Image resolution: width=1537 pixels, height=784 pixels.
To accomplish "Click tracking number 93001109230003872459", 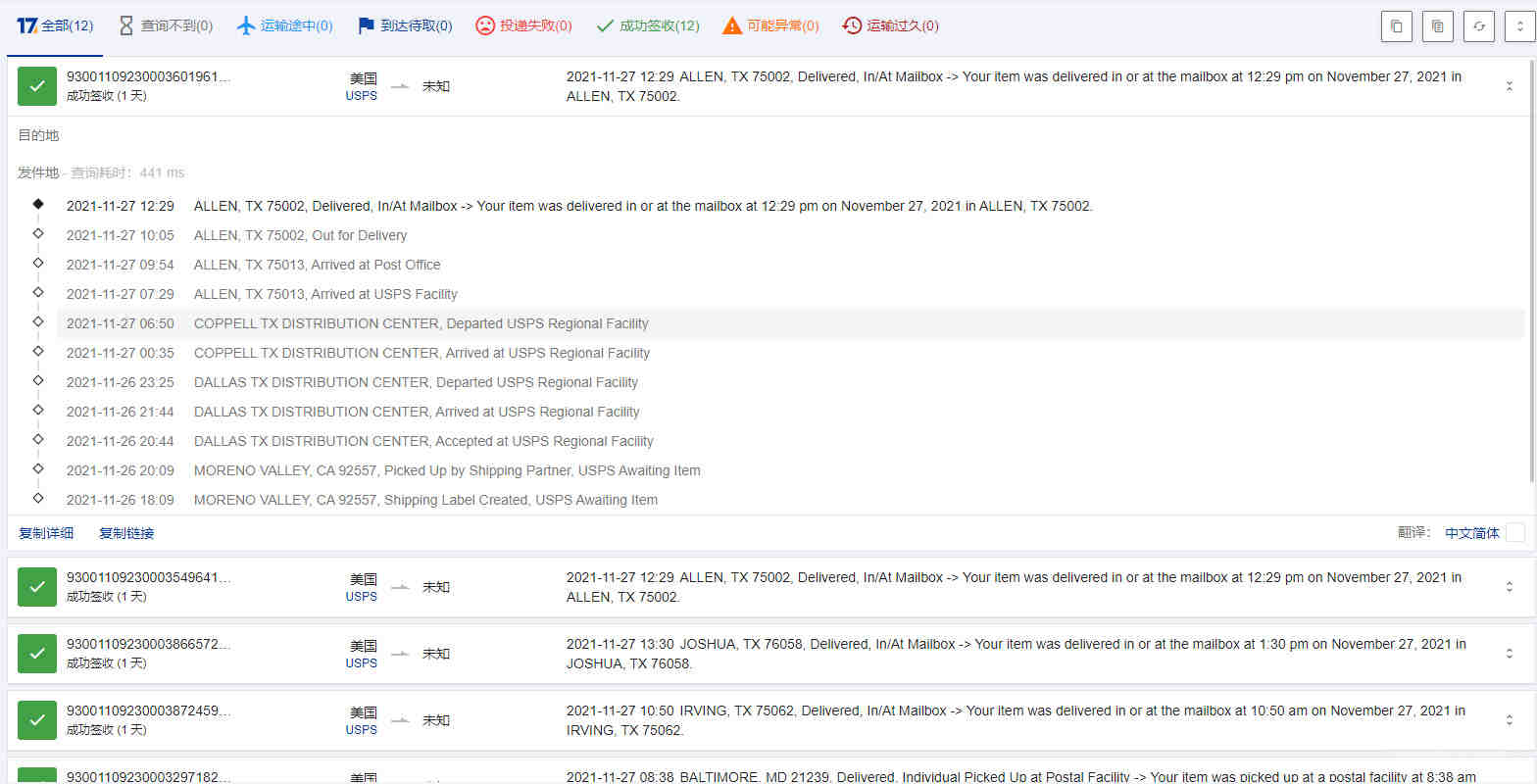I will 149,710.
